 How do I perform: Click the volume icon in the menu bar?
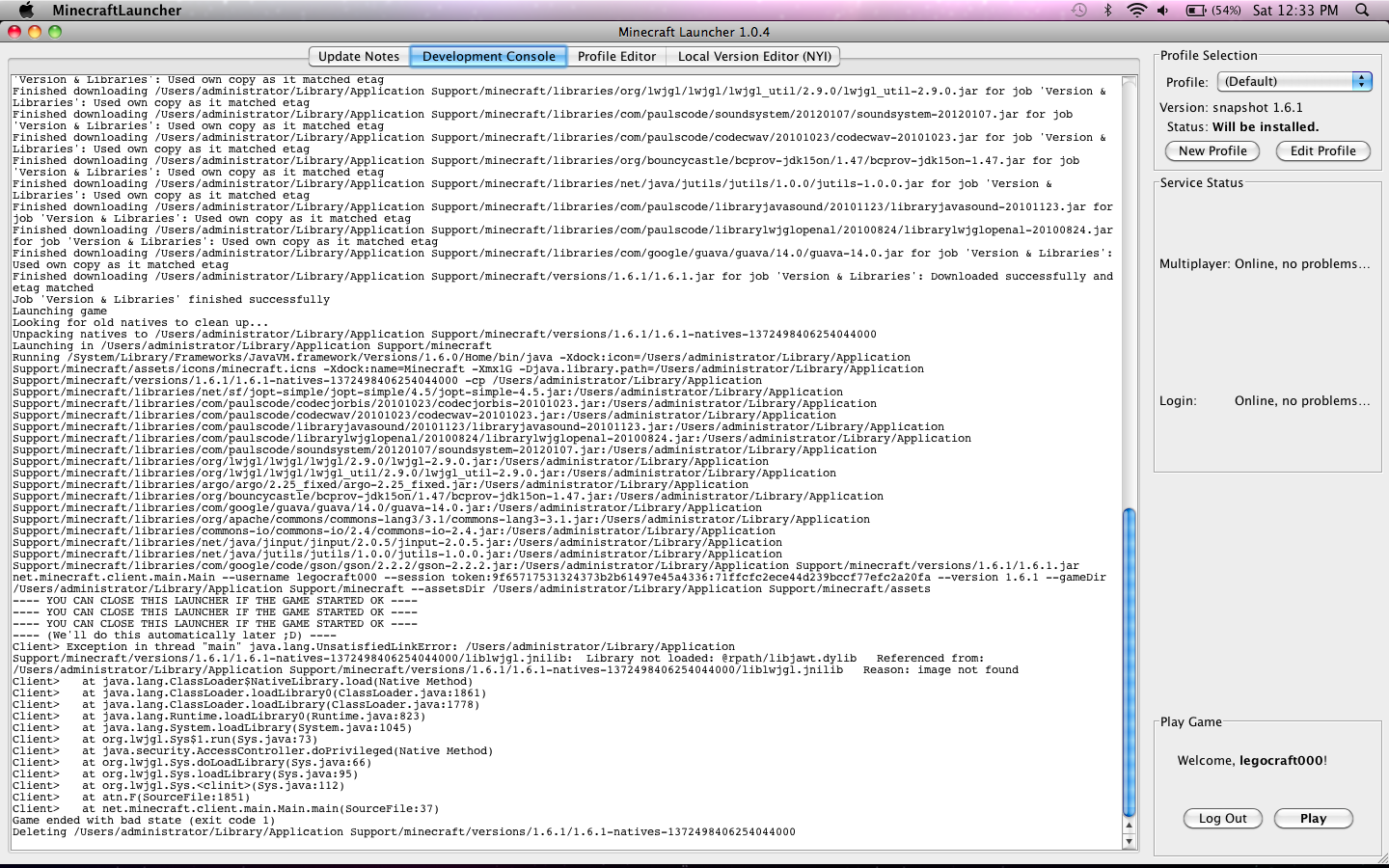[1163, 10]
